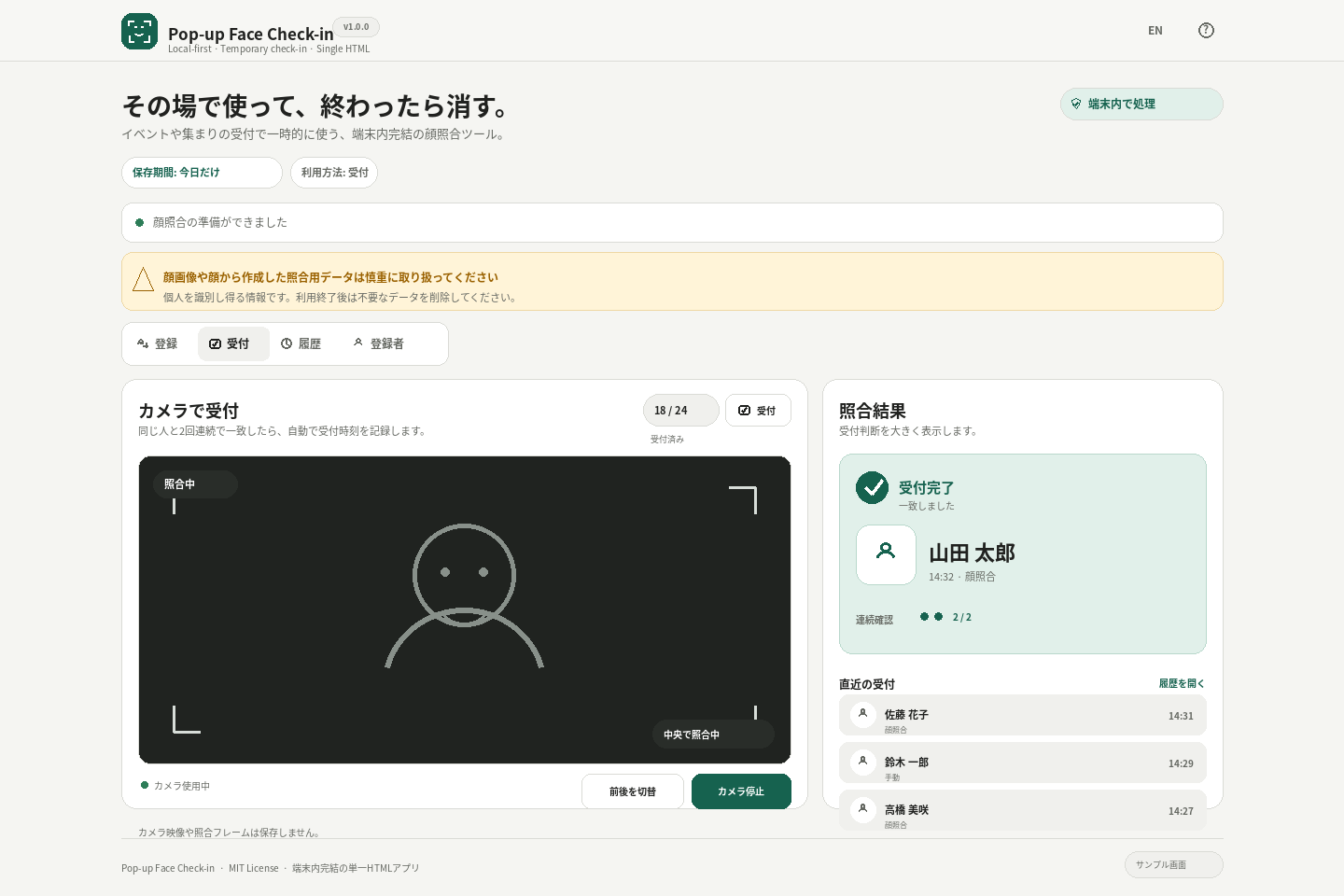
Task: Click the 照合中 status badge
Action: click(195, 484)
